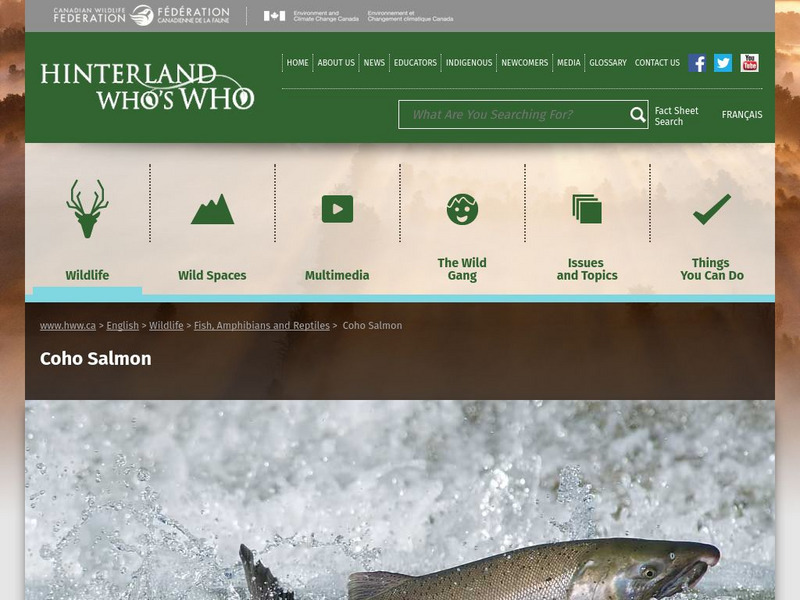Image resolution: width=800 pixels, height=600 pixels.
Task: Click the Wildlife deer head icon
Action: [x=87, y=208]
